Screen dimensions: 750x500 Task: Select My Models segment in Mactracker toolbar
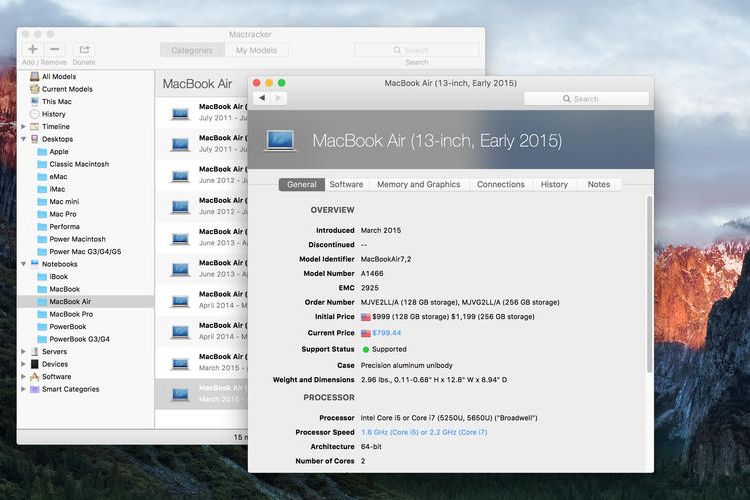point(256,50)
